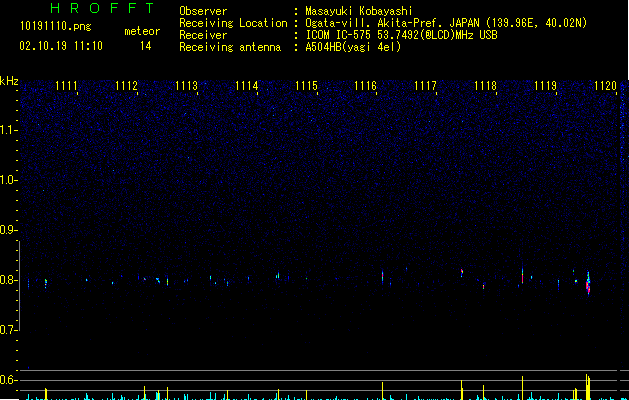Click the 1117 time marker
The image size is (629, 400).
(426, 86)
